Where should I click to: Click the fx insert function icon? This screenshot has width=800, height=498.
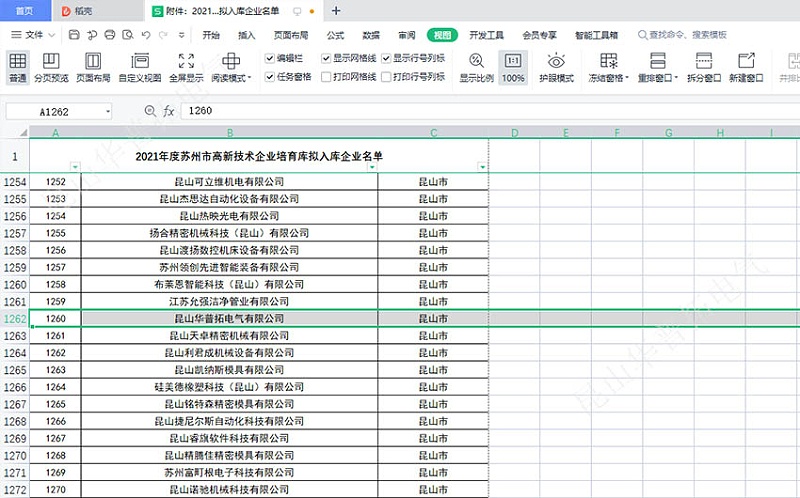tap(169, 111)
